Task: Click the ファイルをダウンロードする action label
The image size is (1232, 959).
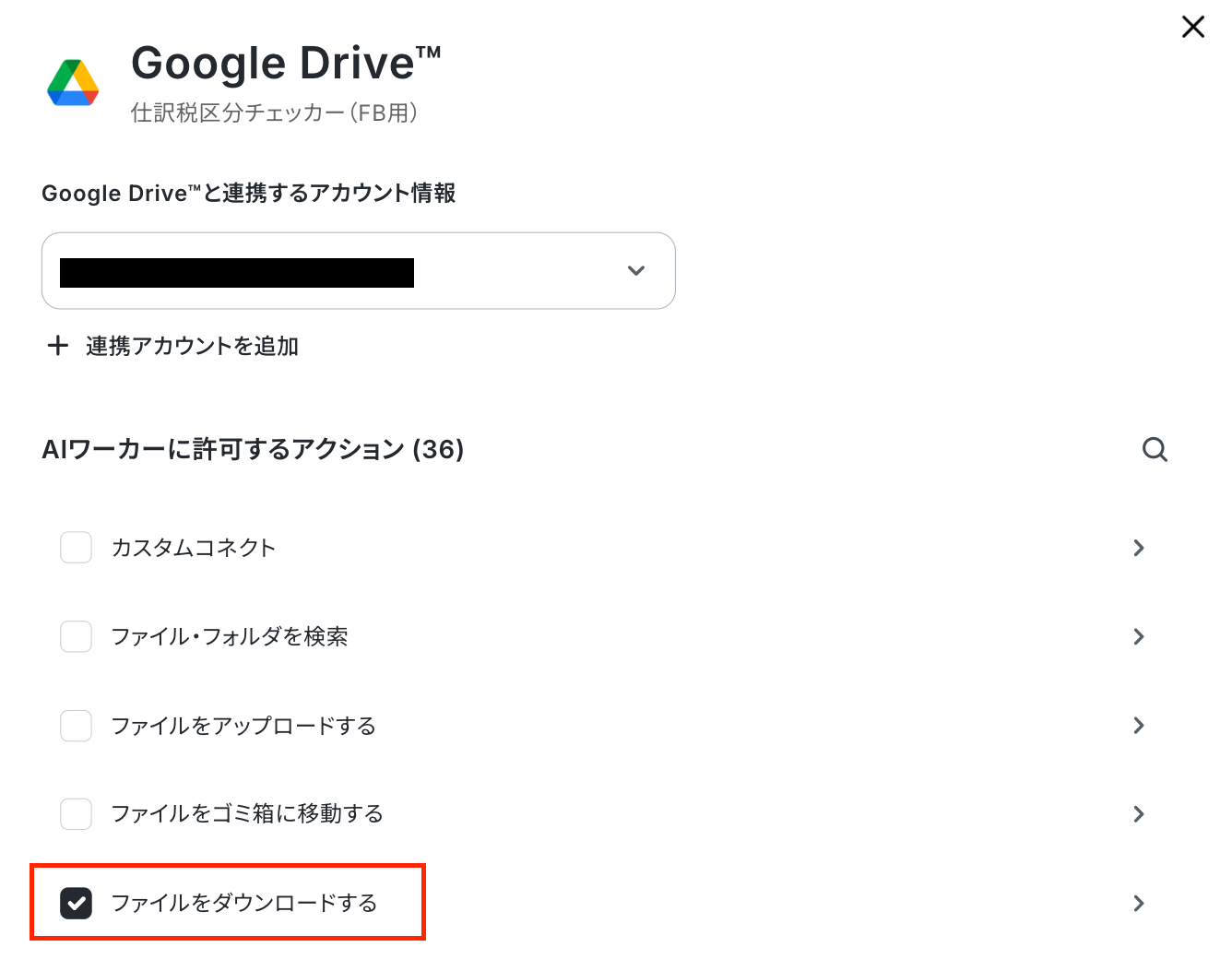Action: coord(244,903)
